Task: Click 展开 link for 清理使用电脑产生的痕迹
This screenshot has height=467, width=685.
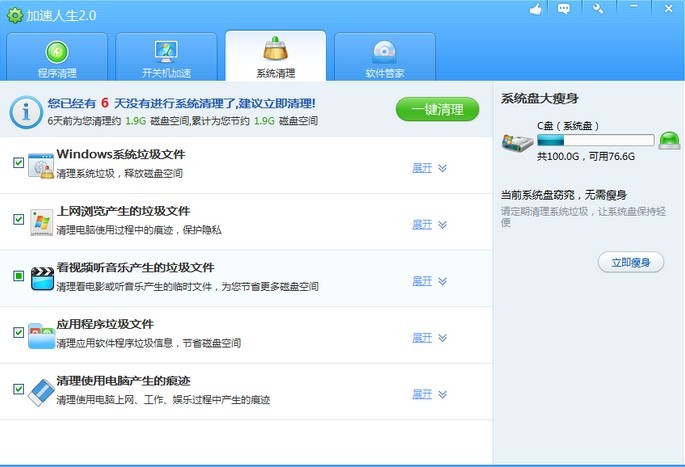Action: pyautogui.click(x=422, y=394)
